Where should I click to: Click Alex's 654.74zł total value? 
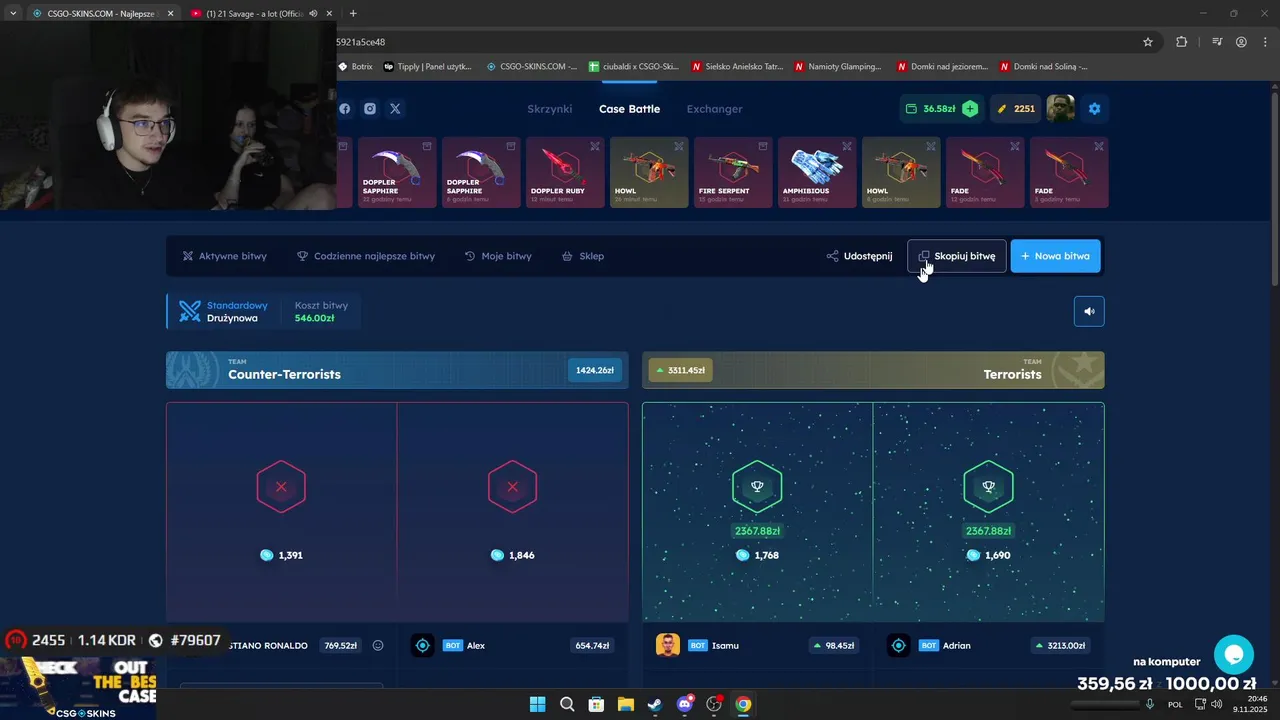point(592,646)
